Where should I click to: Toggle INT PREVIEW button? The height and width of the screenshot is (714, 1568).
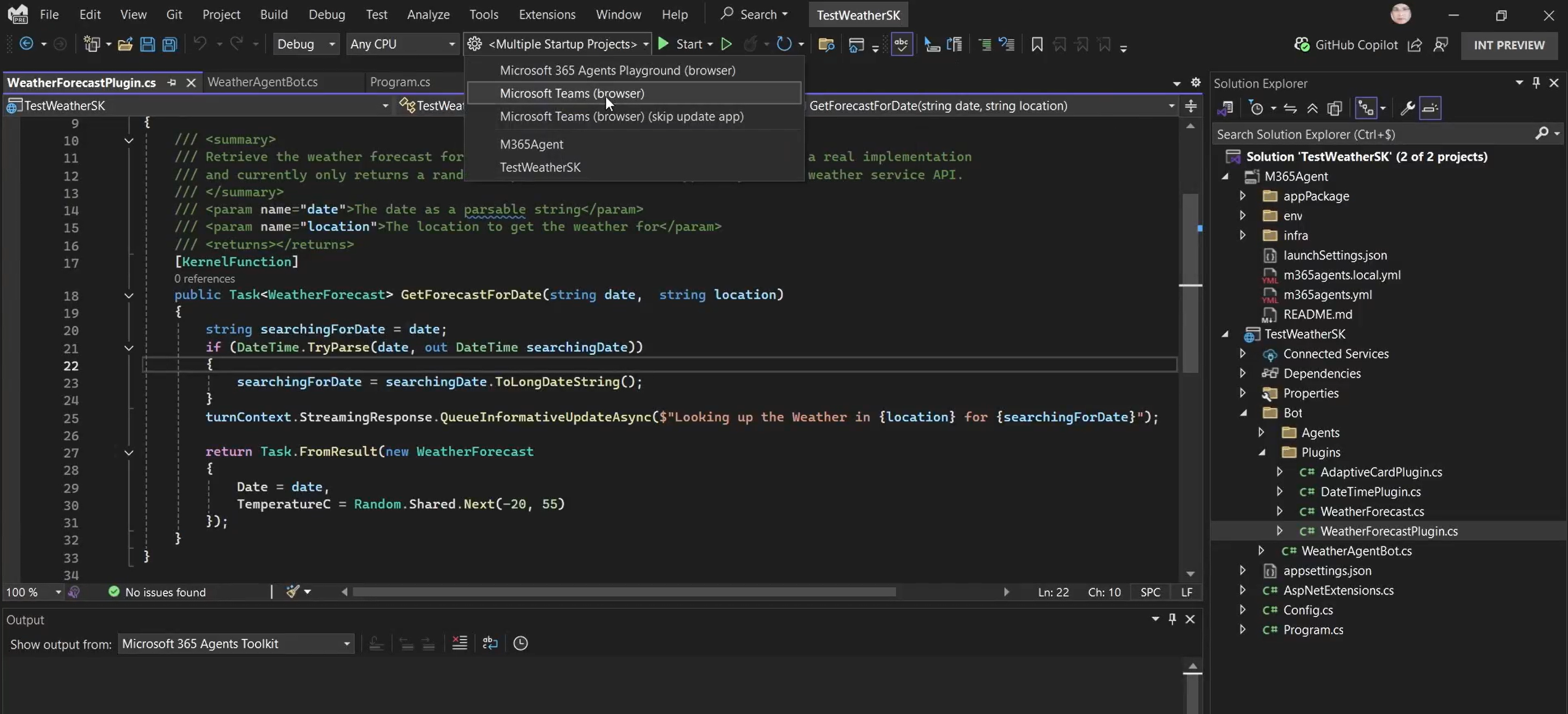pos(1509,45)
